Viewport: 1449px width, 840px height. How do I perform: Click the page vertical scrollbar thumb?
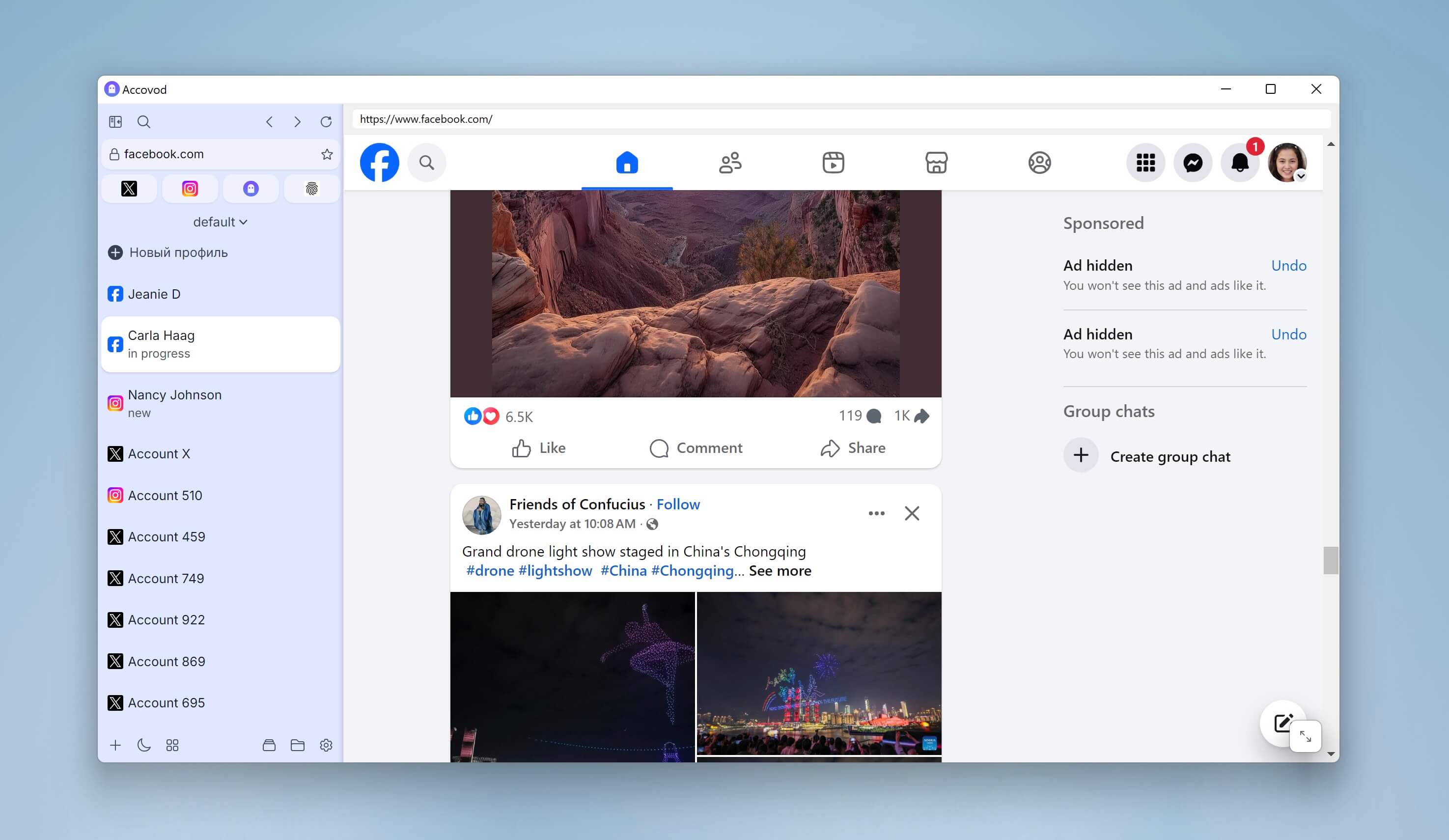(1330, 560)
